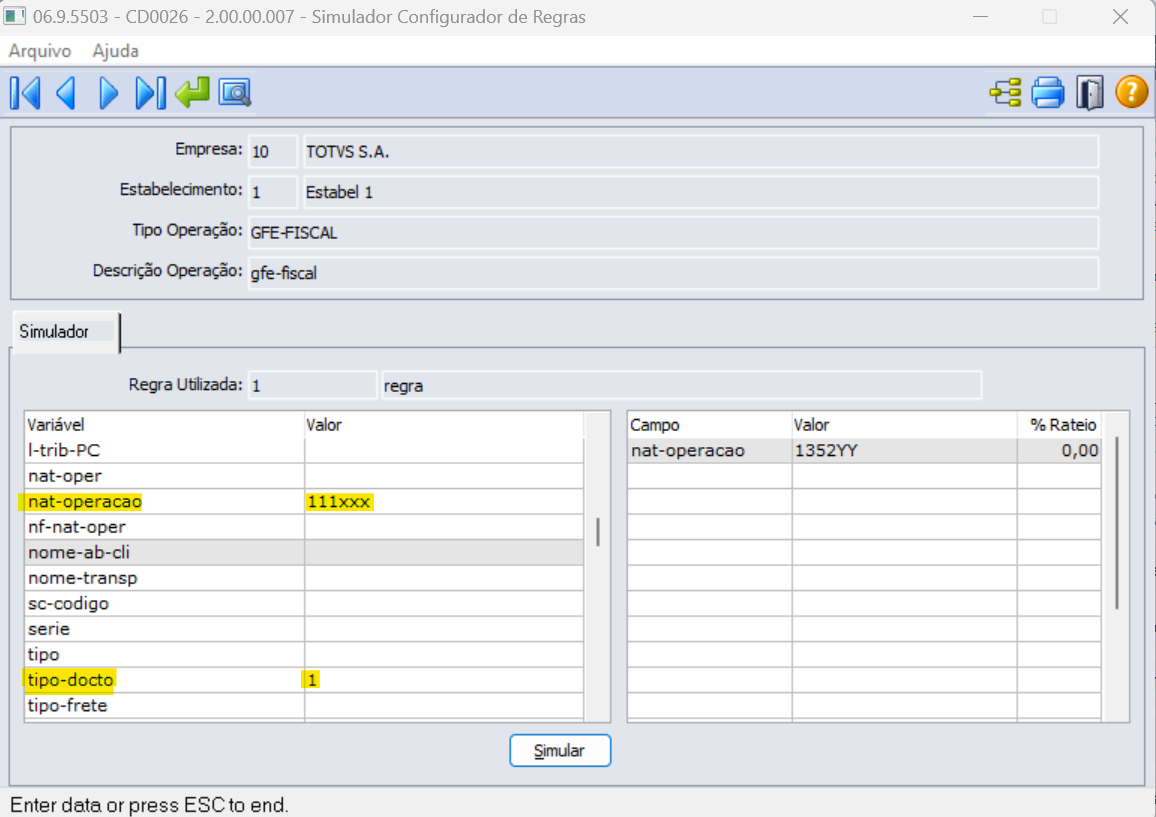
Task: Click the green Go To arrow icon
Action: point(192,93)
